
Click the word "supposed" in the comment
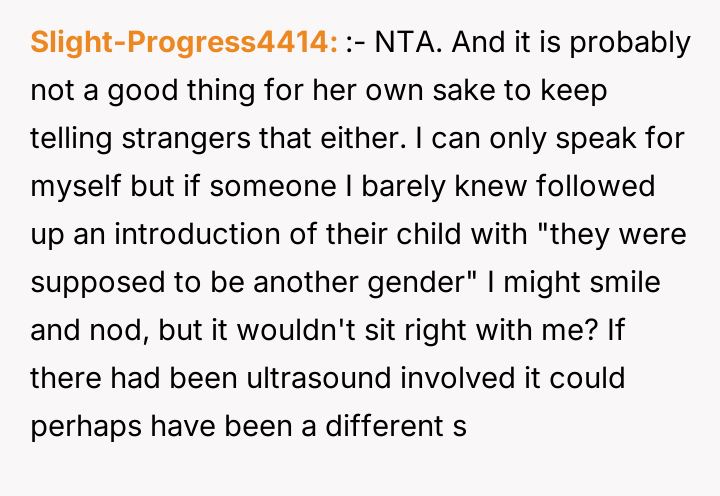[x=84, y=282]
